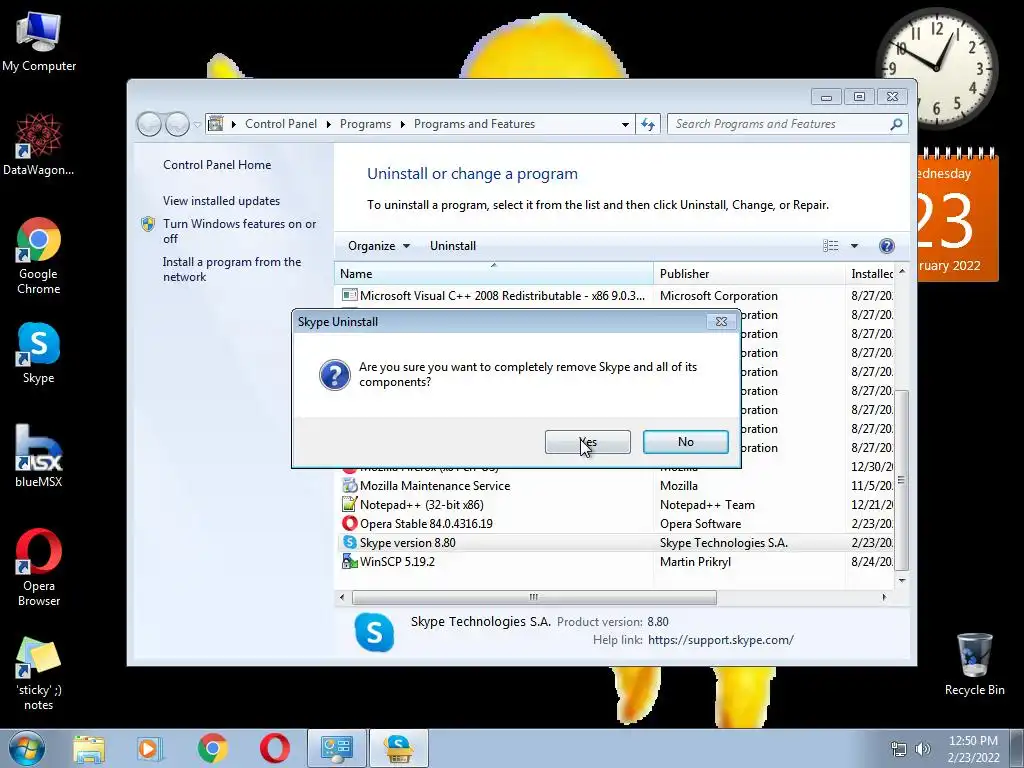Click Martin Prikryl publisher cell

pos(695,562)
